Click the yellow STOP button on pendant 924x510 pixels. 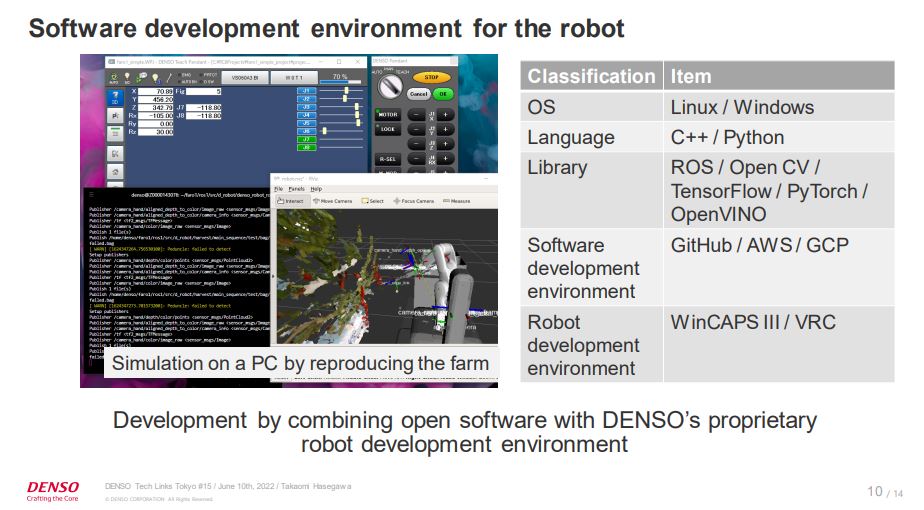(x=431, y=77)
